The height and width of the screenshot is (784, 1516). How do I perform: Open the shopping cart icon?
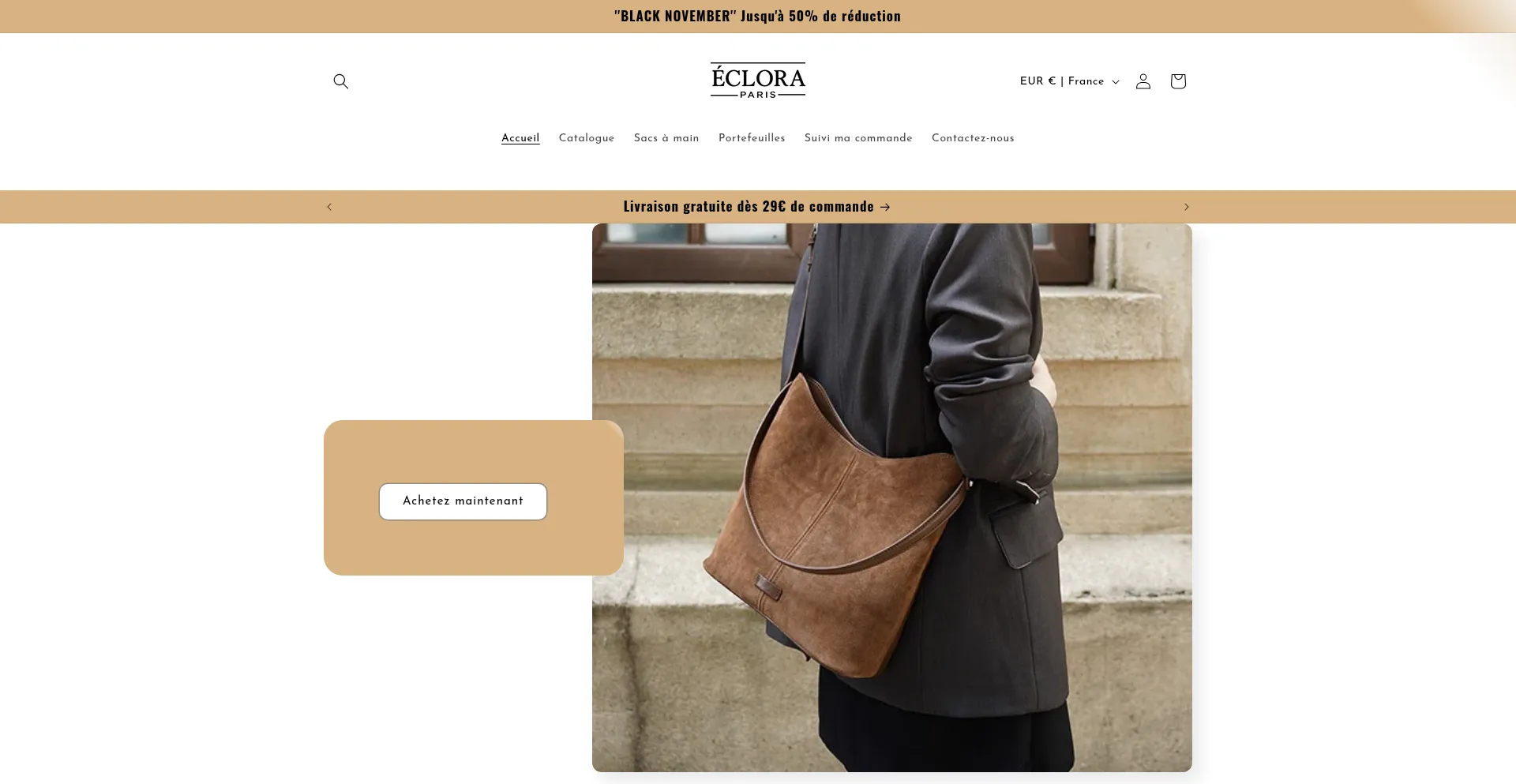(1178, 81)
